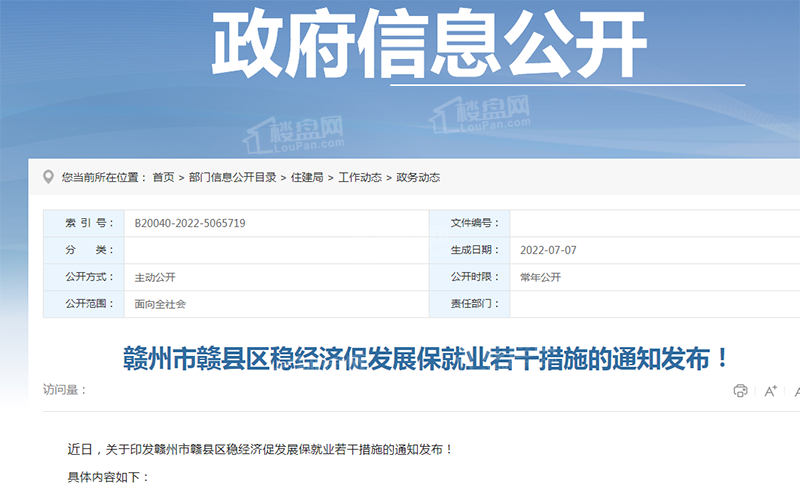Image resolution: width=800 pixels, height=489 pixels.
Task: Select index number B20040-2022-5065719
Action: pyautogui.click(x=190, y=223)
